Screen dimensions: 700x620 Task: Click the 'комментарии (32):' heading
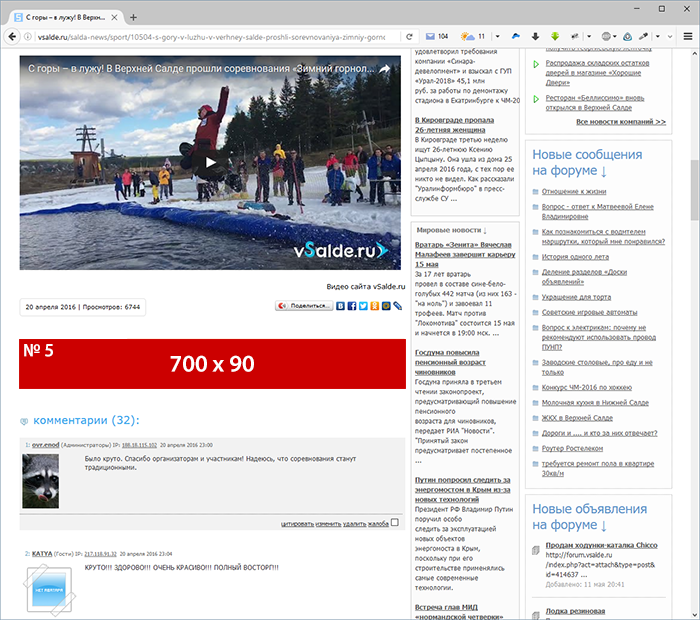point(86,420)
